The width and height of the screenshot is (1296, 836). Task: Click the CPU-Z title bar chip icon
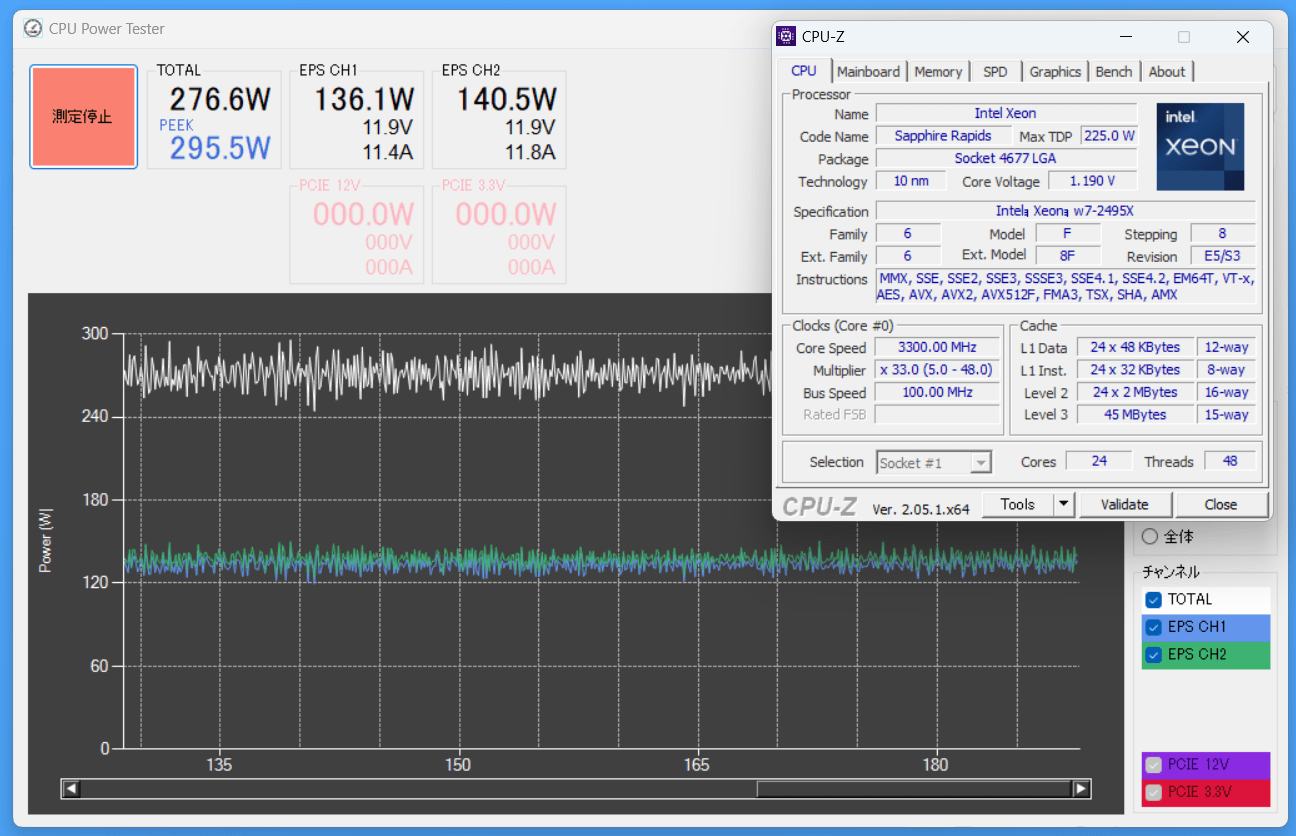(x=787, y=37)
